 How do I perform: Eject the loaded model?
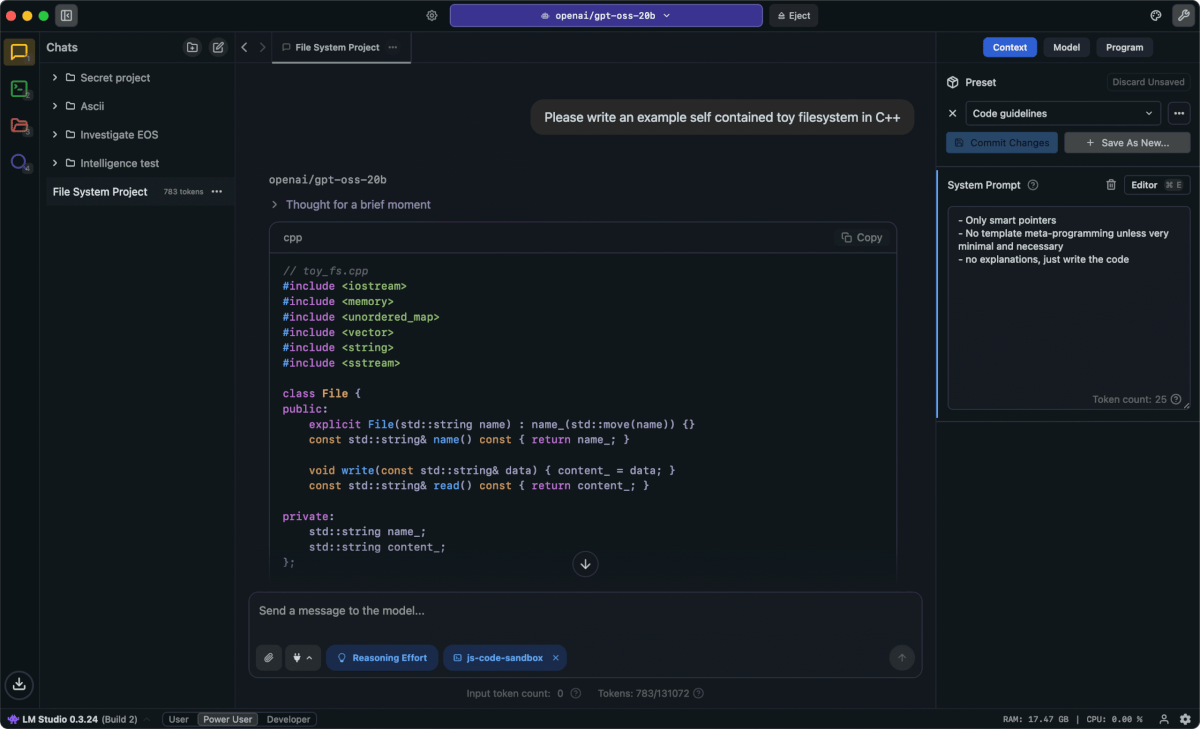click(793, 15)
